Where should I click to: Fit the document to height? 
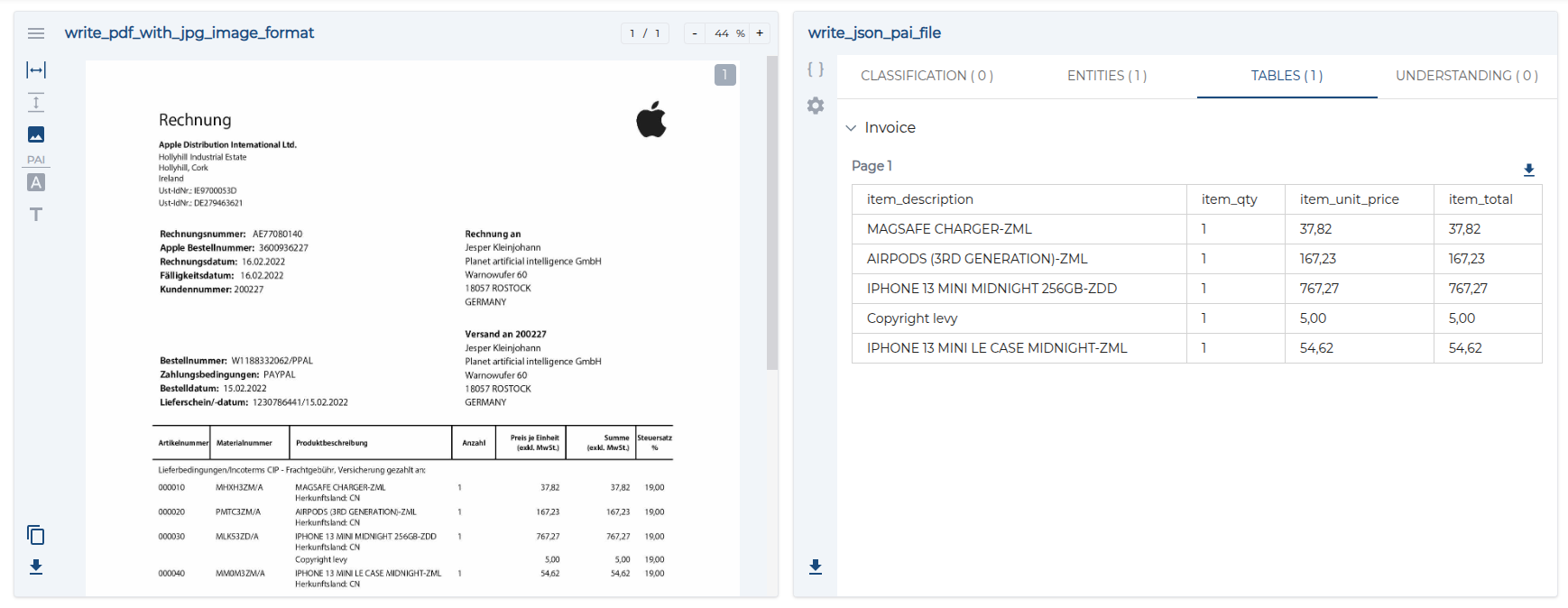click(x=36, y=102)
